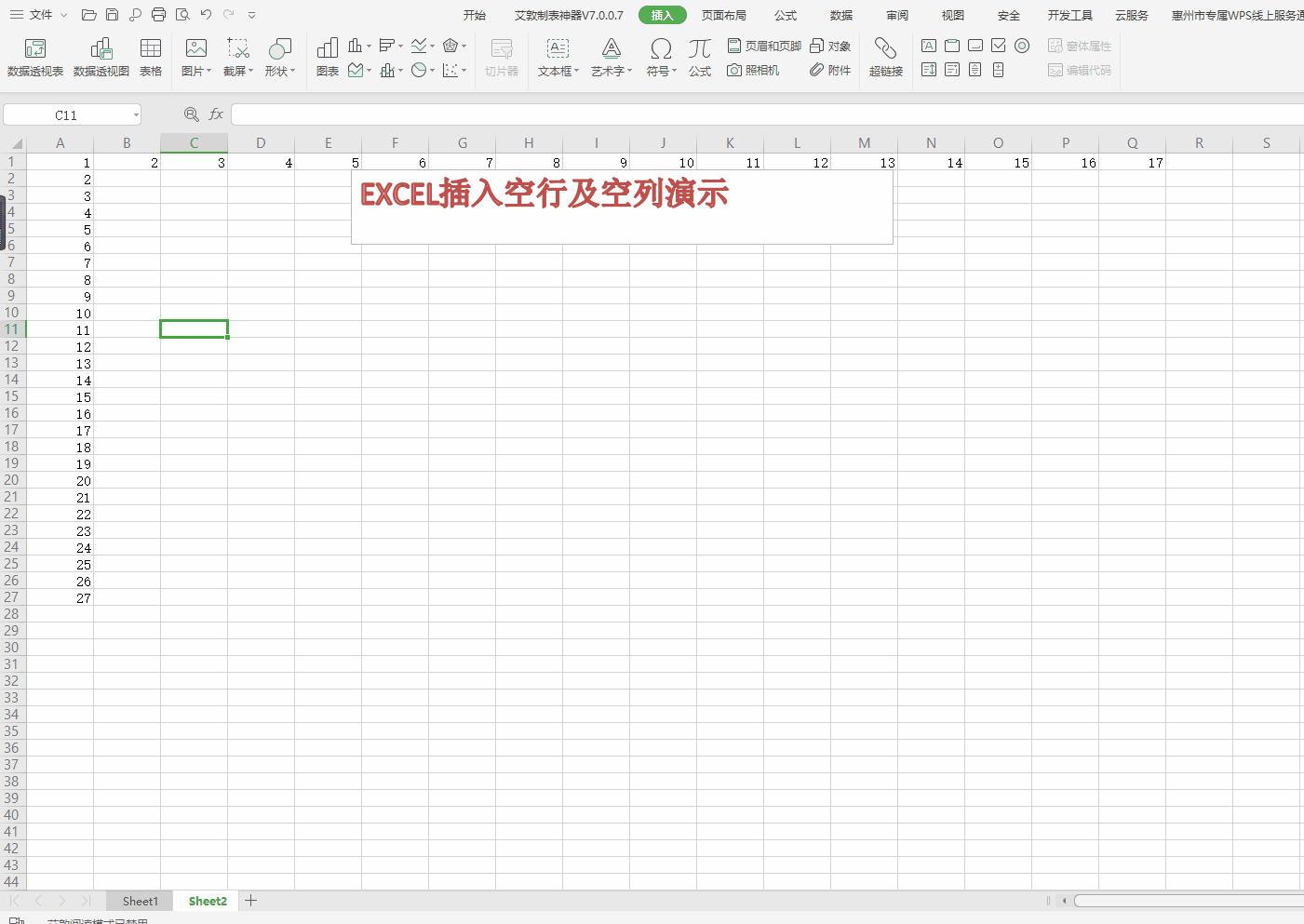Viewport: 1304px width, 924px height.
Task: Switch to the 页面布局 tab
Action: pos(724,16)
